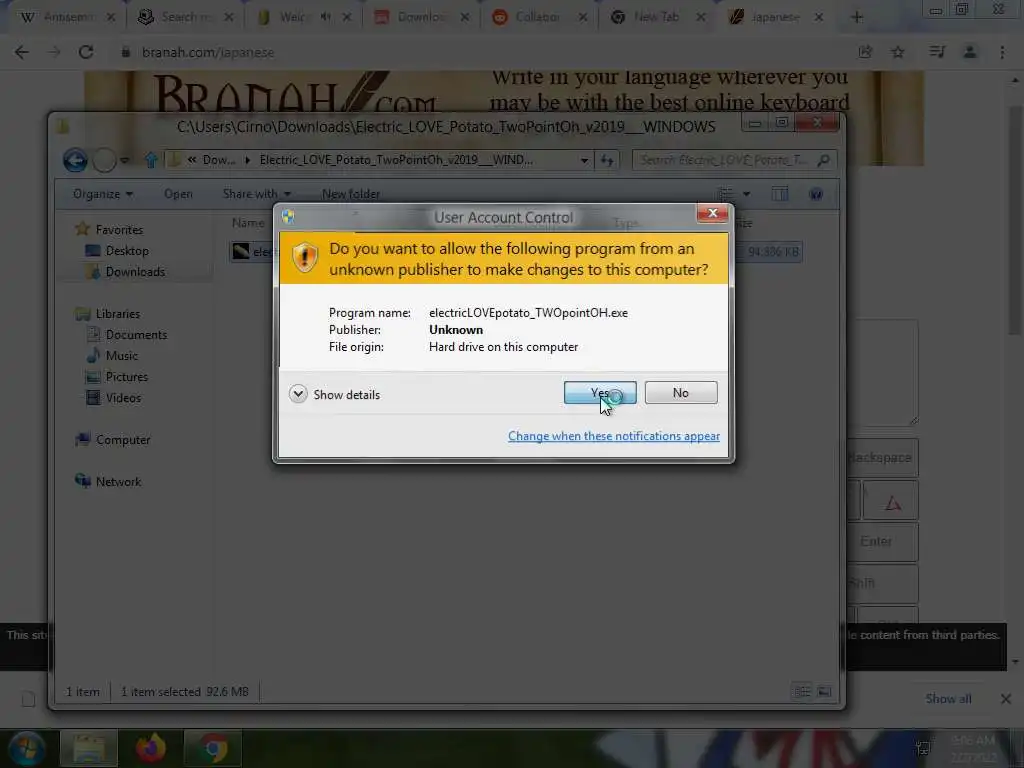Select Computer in the navigation pane
Image resolution: width=1024 pixels, height=768 pixels.
click(123, 440)
